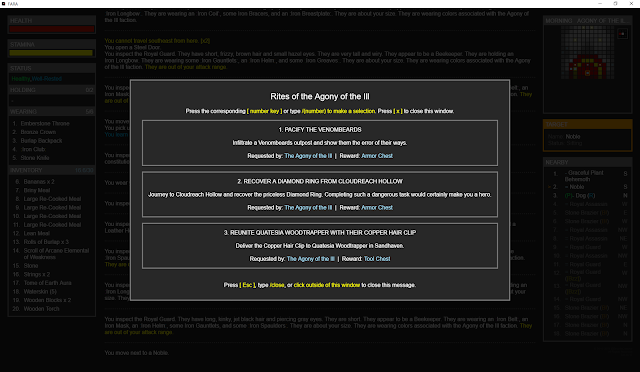Select Iron Club in Wearing list
Viewport: 640px width, 372px height.
click(x=33, y=149)
